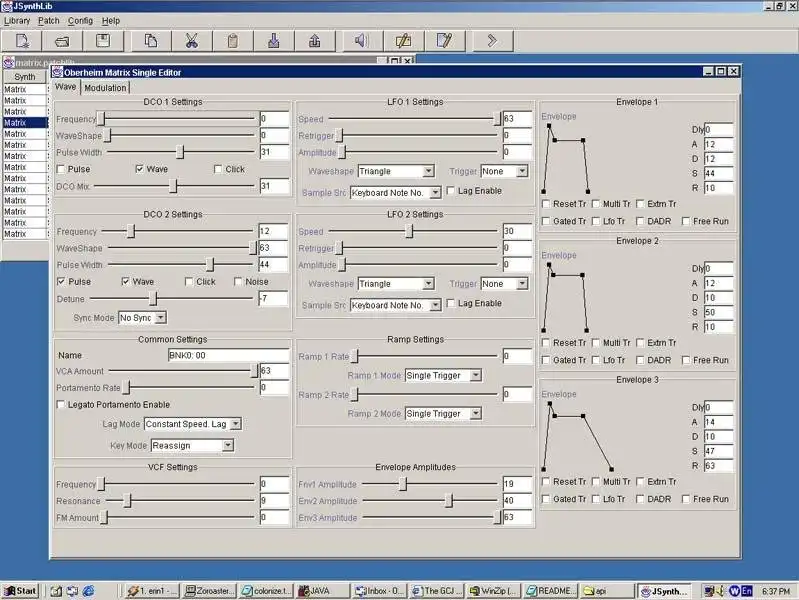Viewport: 799px width, 600px height.
Task: Click the Next arrow toolbar icon
Action: (492, 41)
